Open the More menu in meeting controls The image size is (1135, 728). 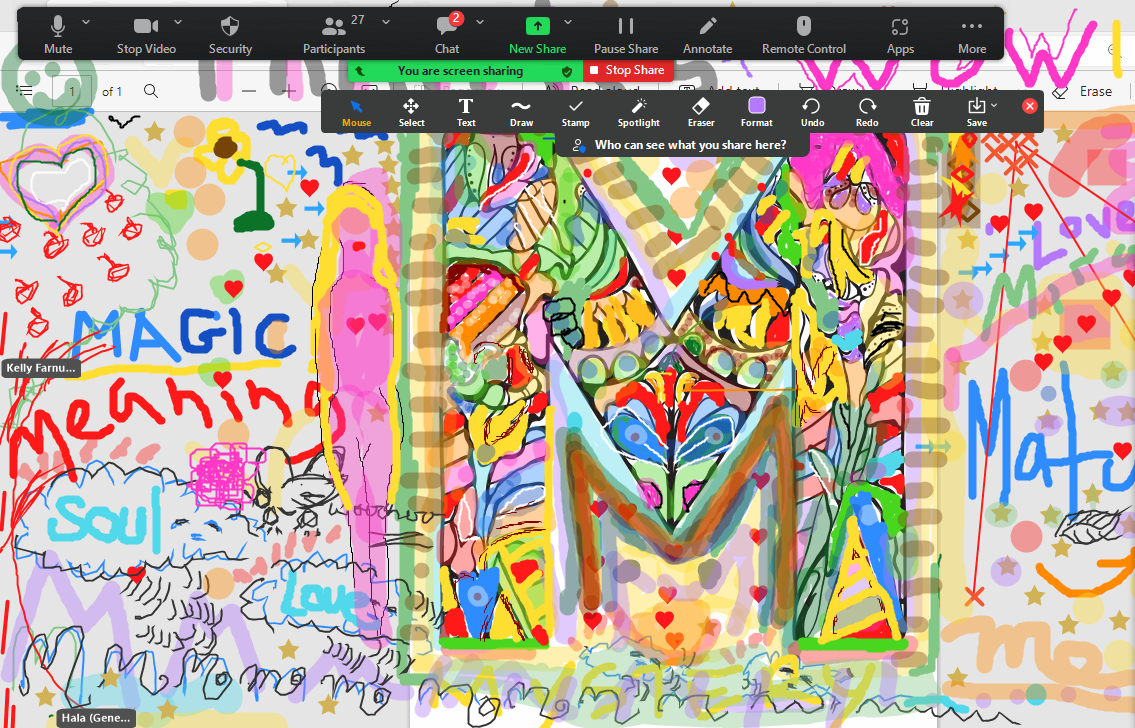971,34
